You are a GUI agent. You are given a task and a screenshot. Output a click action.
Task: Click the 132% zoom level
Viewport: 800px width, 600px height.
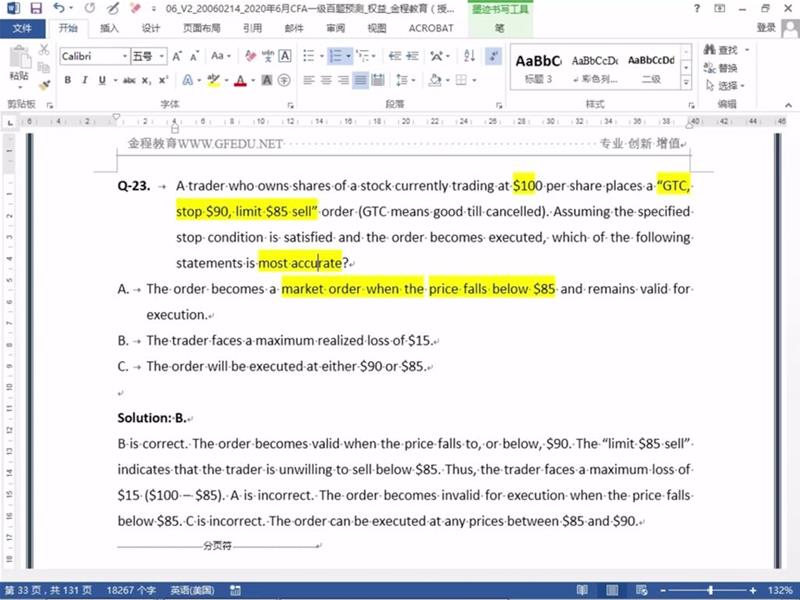click(x=780, y=590)
